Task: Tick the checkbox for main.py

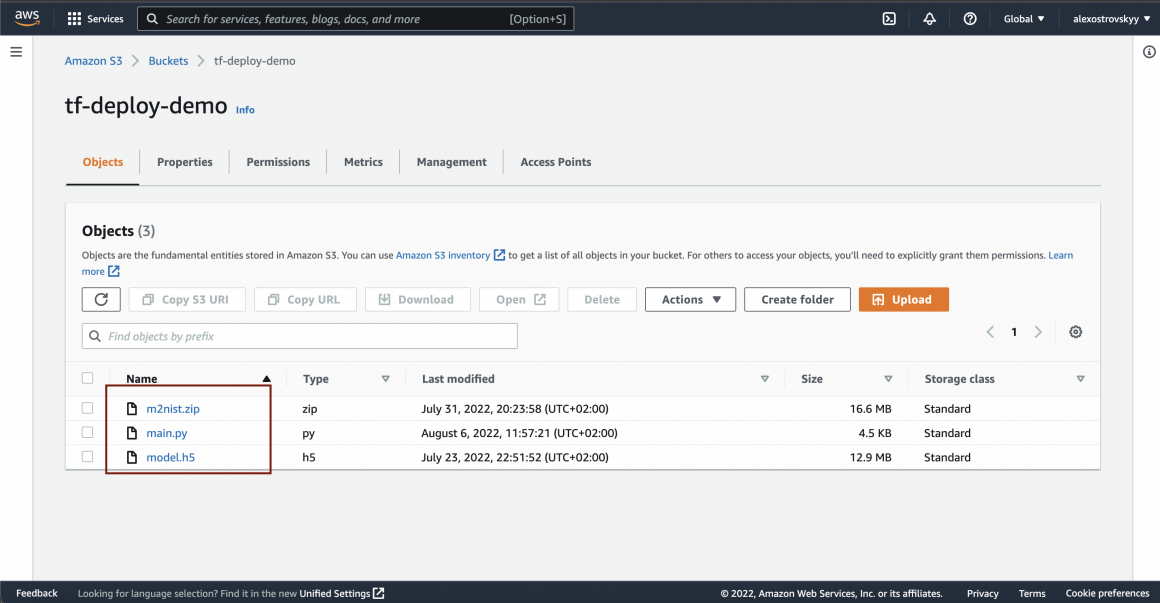Action: tap(88, 432)
